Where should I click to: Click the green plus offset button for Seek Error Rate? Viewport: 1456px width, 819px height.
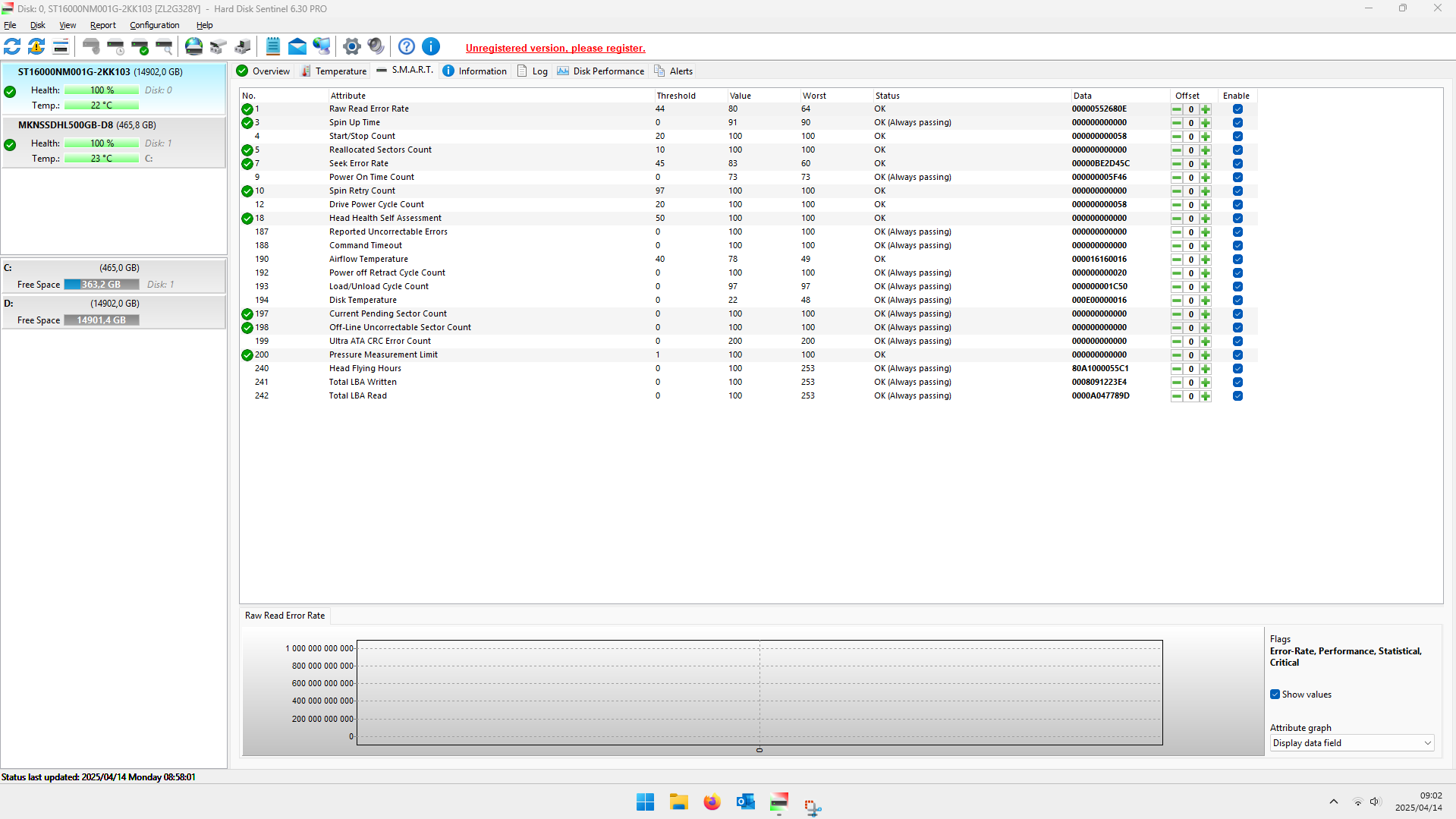[1206, 164]
